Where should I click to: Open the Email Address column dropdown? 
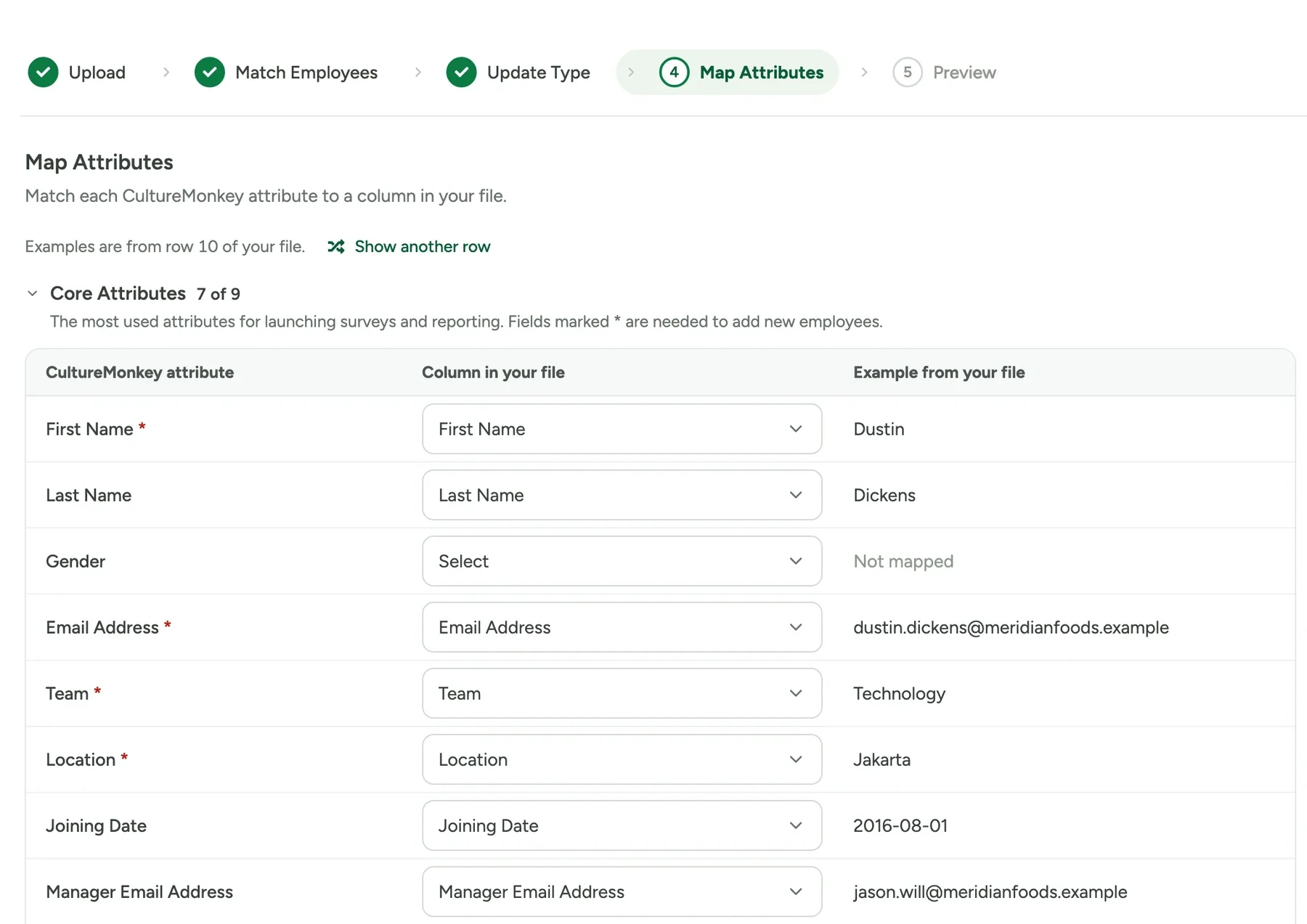click(x=622, y=627)
